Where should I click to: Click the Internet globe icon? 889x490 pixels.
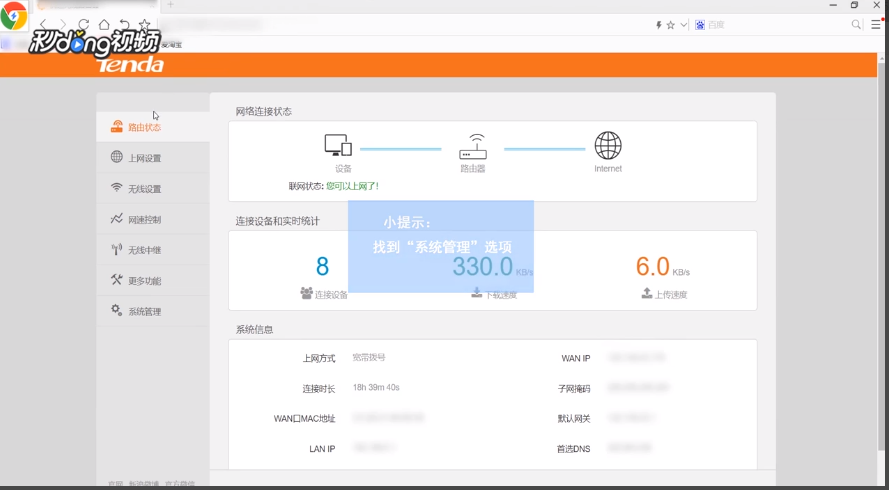(608, 146)
